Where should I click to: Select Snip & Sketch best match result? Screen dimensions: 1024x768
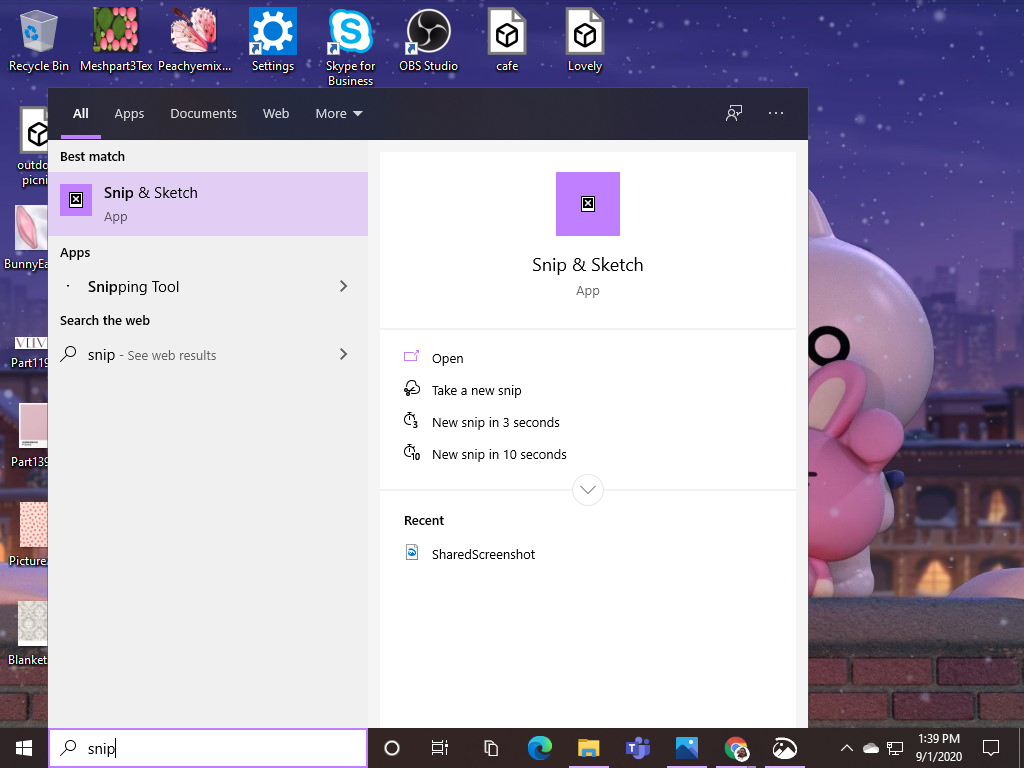[208, 204]
